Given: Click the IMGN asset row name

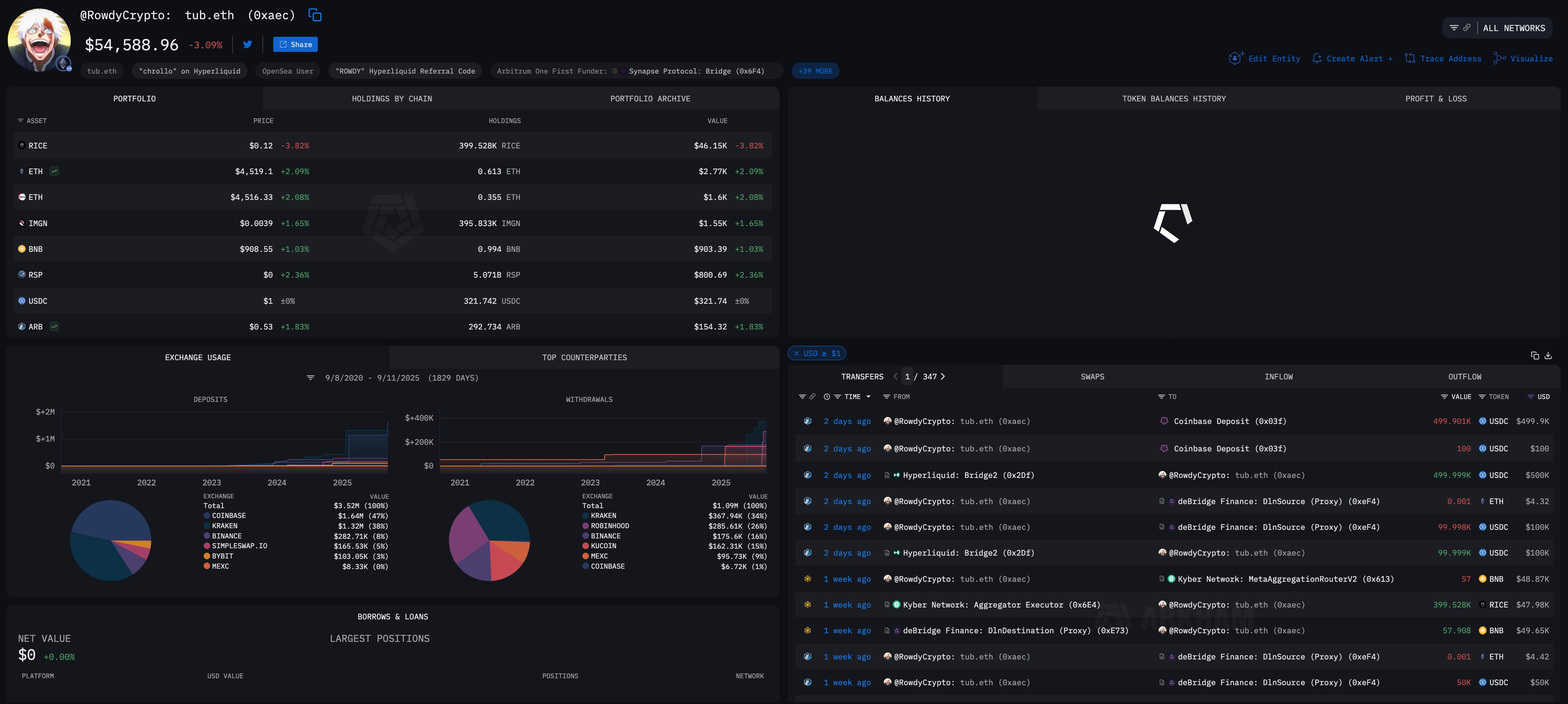Looking at the screenshot, I should [38, 223].
